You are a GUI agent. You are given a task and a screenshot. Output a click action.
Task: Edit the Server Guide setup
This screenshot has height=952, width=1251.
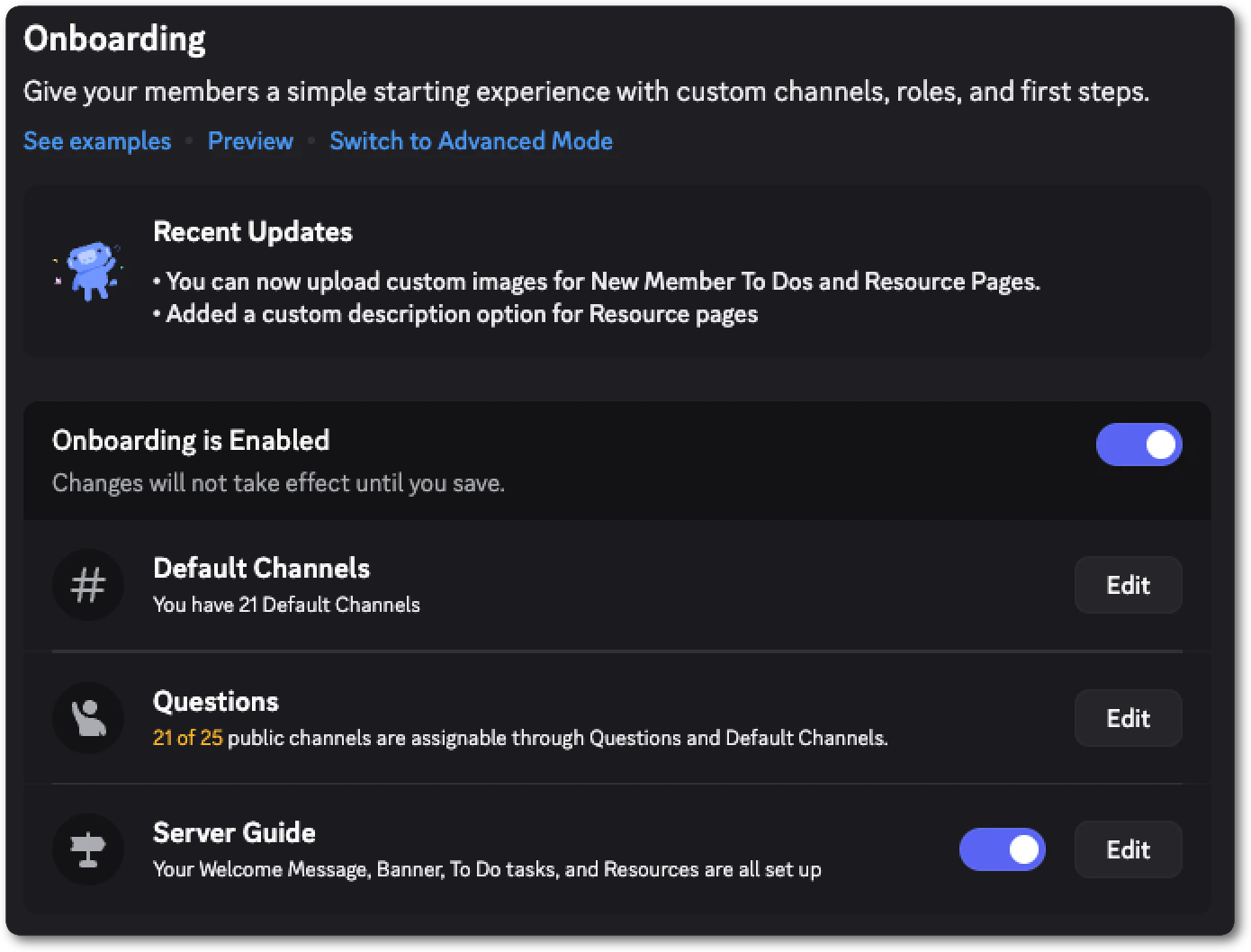(1128, 849)
